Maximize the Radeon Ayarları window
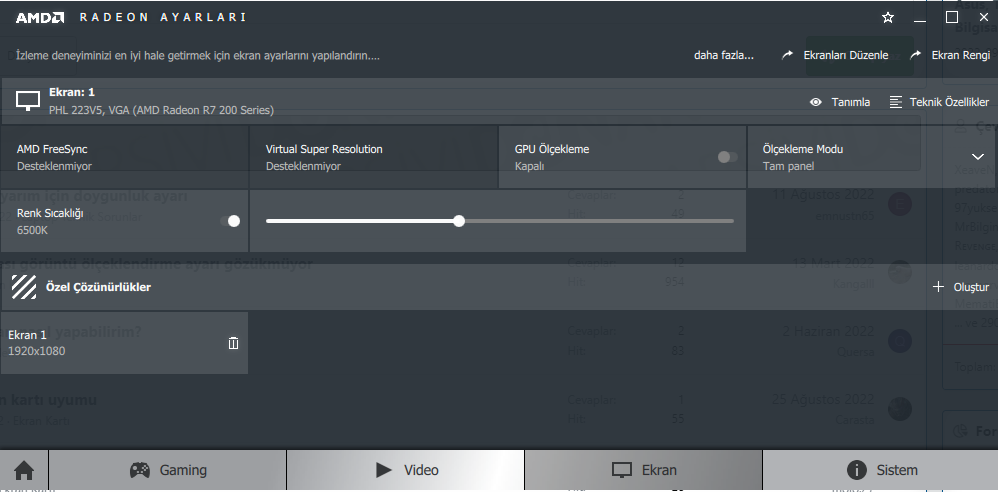 click(x=952, y=17)
